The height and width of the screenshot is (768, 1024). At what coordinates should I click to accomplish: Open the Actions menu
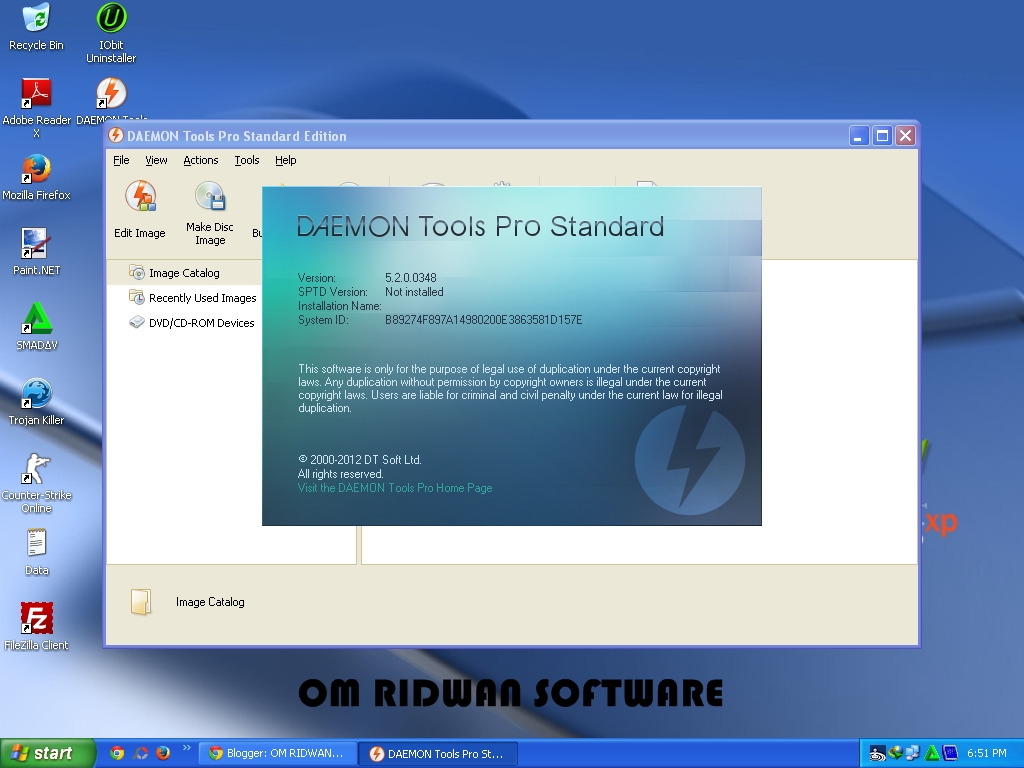coord(200,160)
